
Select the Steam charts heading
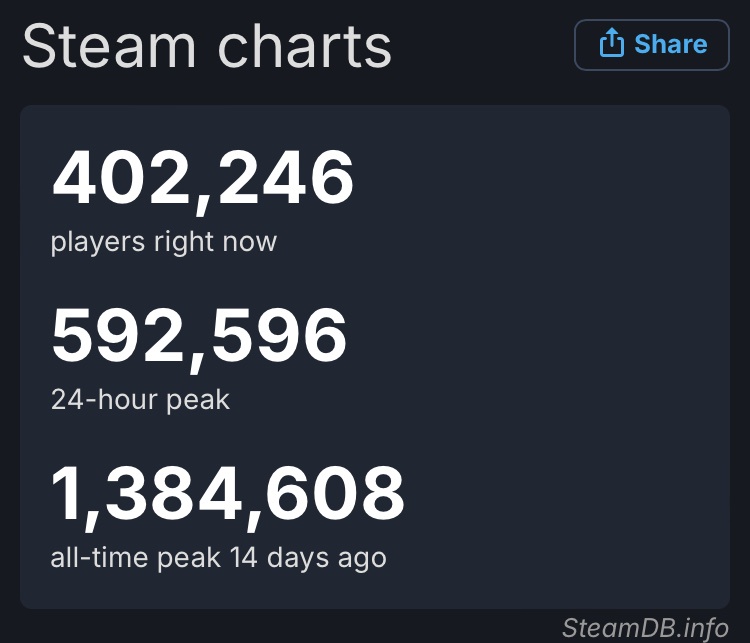[207, 46]
